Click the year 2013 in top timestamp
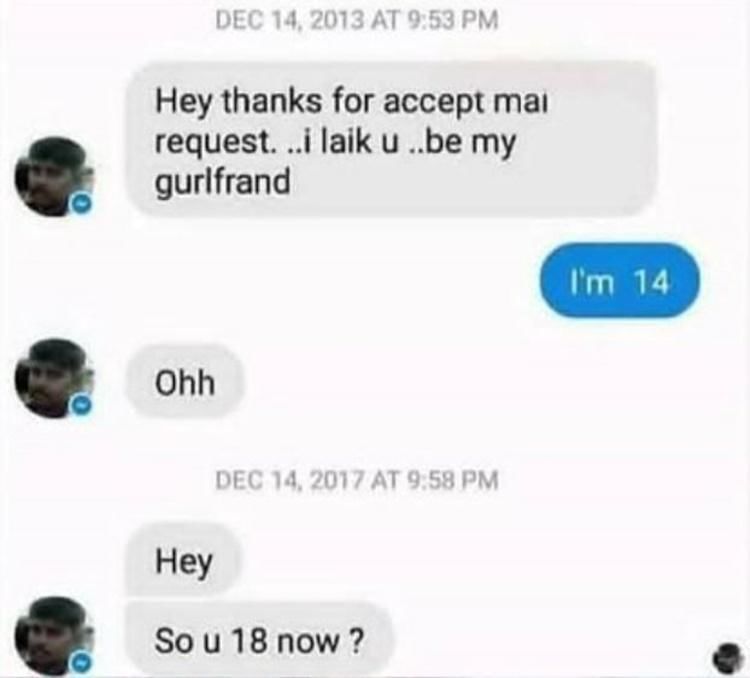The height and width of the screenshot is (678, 750). pos(336,21)
